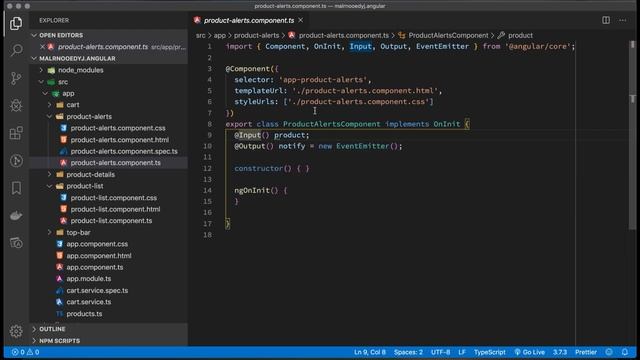Open the Docker view in activity bar
The image size is (640, 360).
[x=16, y=216]
